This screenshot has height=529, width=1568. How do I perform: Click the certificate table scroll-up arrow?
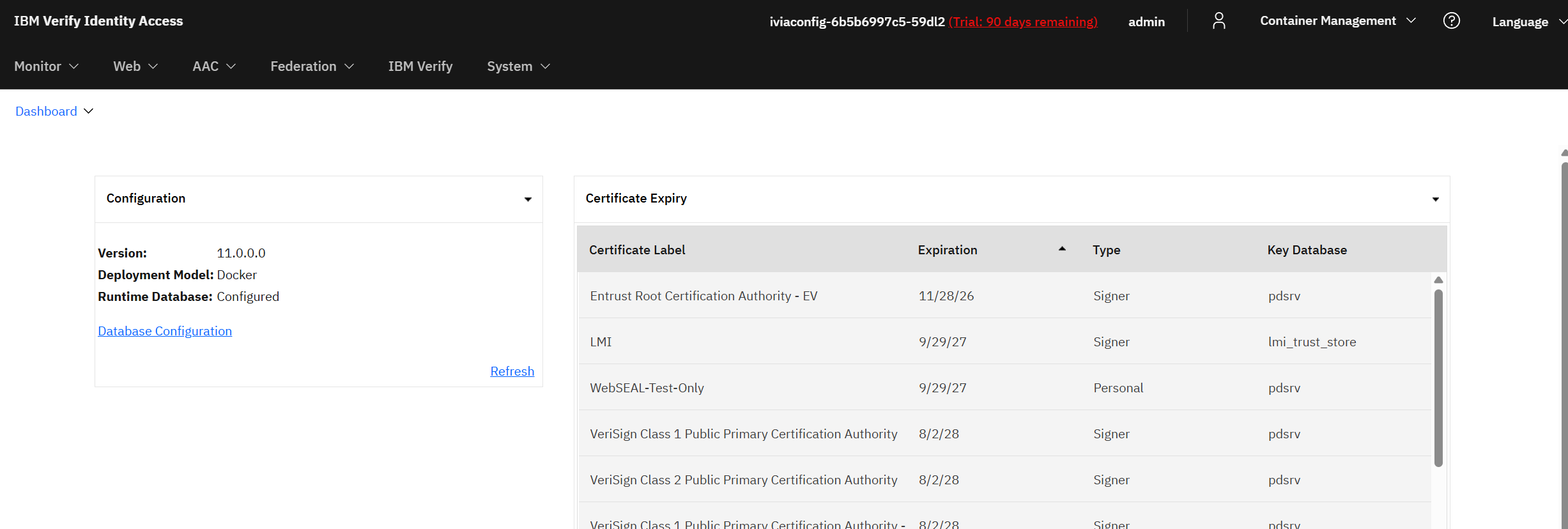click(1438, 280)
